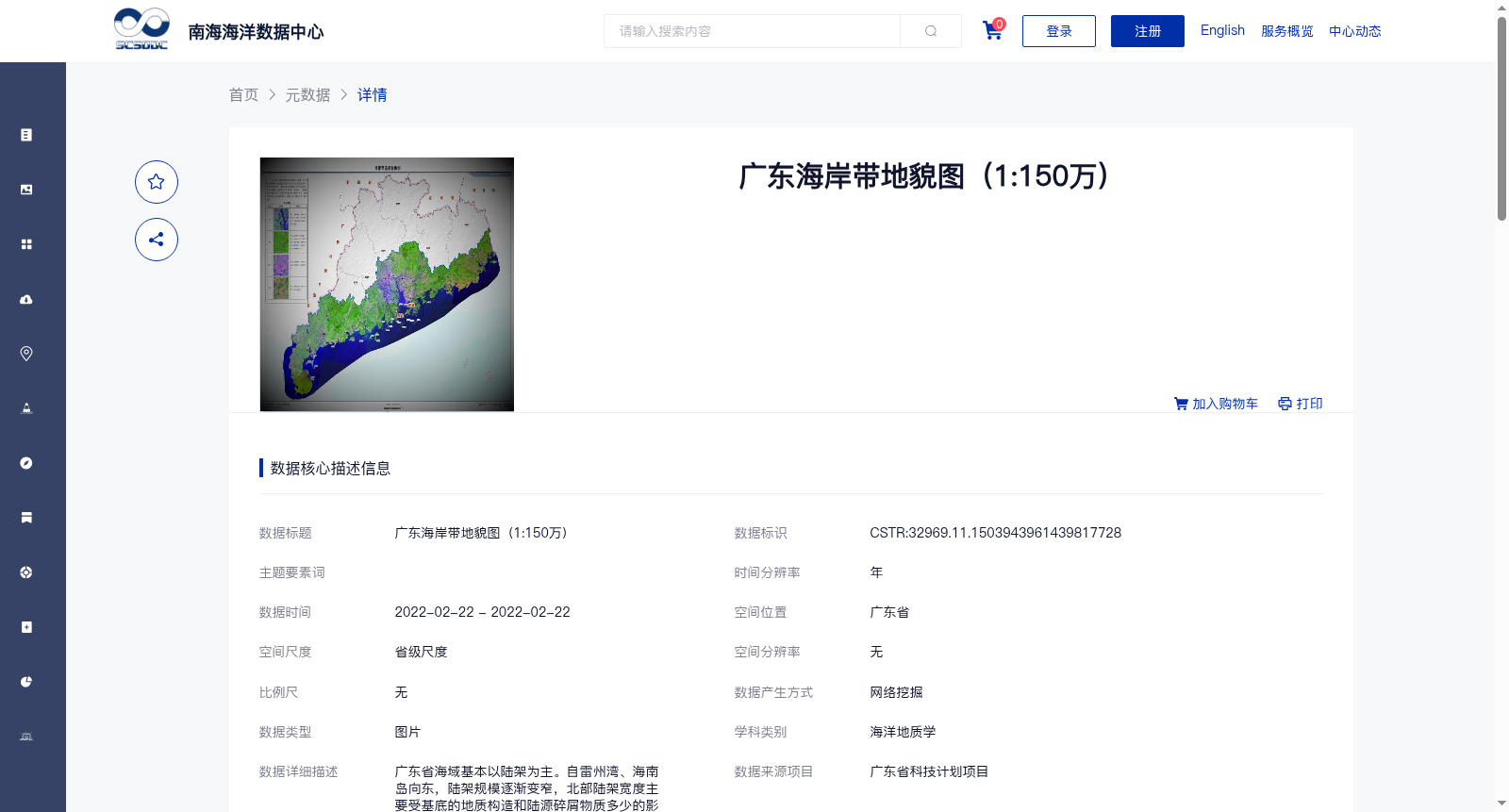Favorite this dataset with the star icon
The height and width of the screenshot is (812, 1509).
coord(157,182)
